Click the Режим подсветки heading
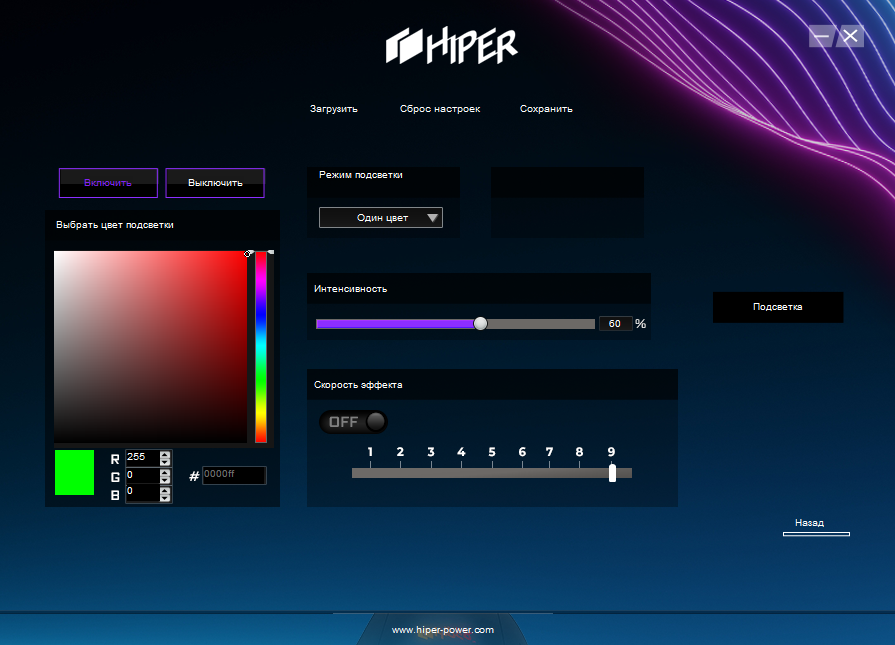This screenshot has width=895, height=645. (x=361, y=175)
